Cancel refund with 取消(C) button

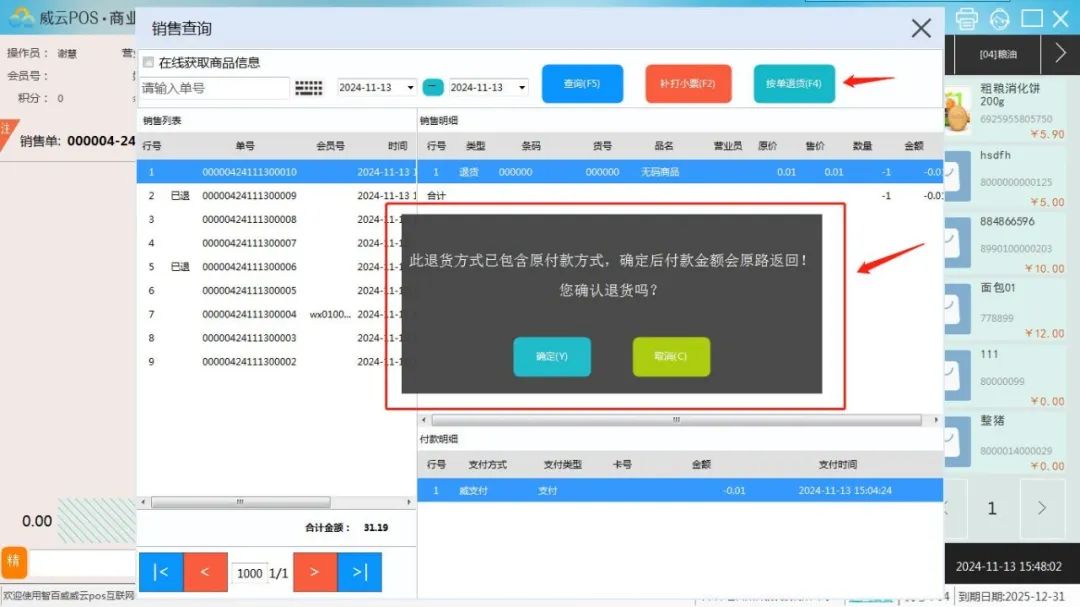671,357
